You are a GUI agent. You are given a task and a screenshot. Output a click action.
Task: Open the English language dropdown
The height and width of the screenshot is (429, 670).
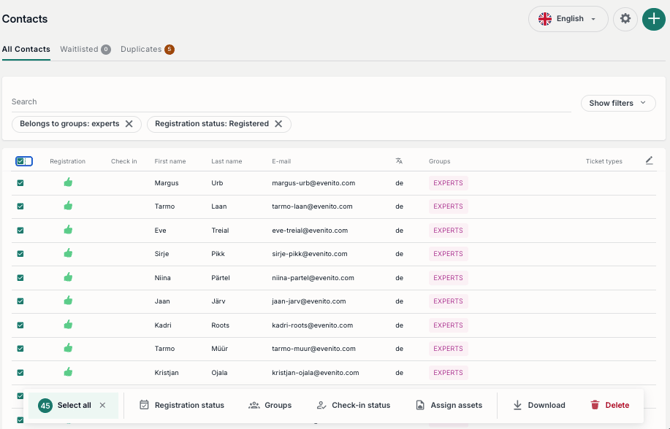tap(568, 19)
